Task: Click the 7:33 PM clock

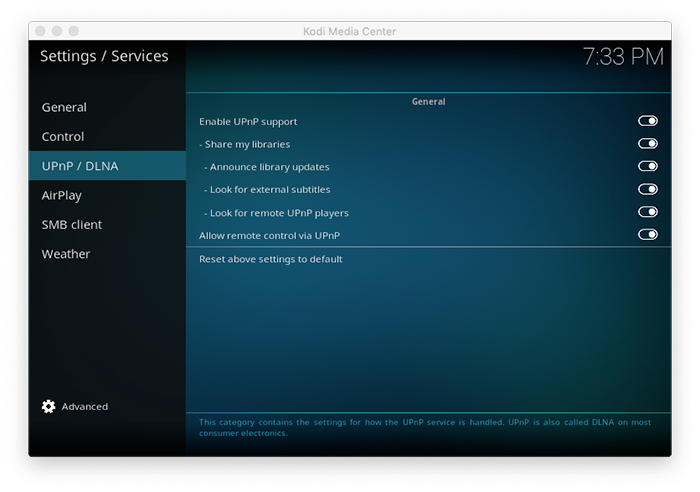Action: click(623, 57)
